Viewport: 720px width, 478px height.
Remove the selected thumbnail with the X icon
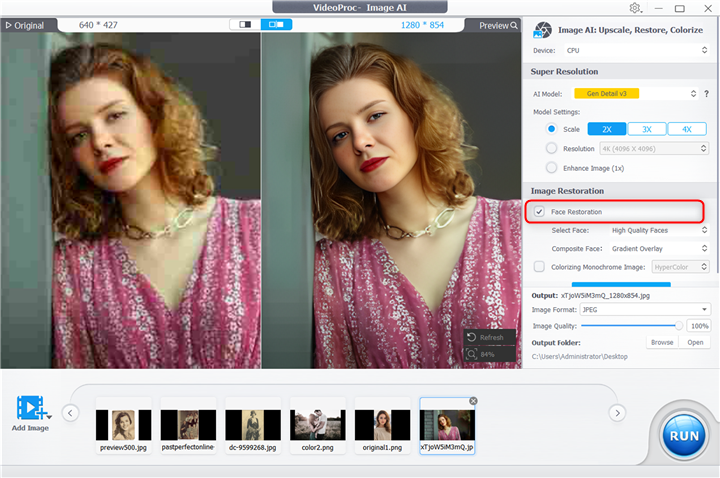tap(473, 401)
